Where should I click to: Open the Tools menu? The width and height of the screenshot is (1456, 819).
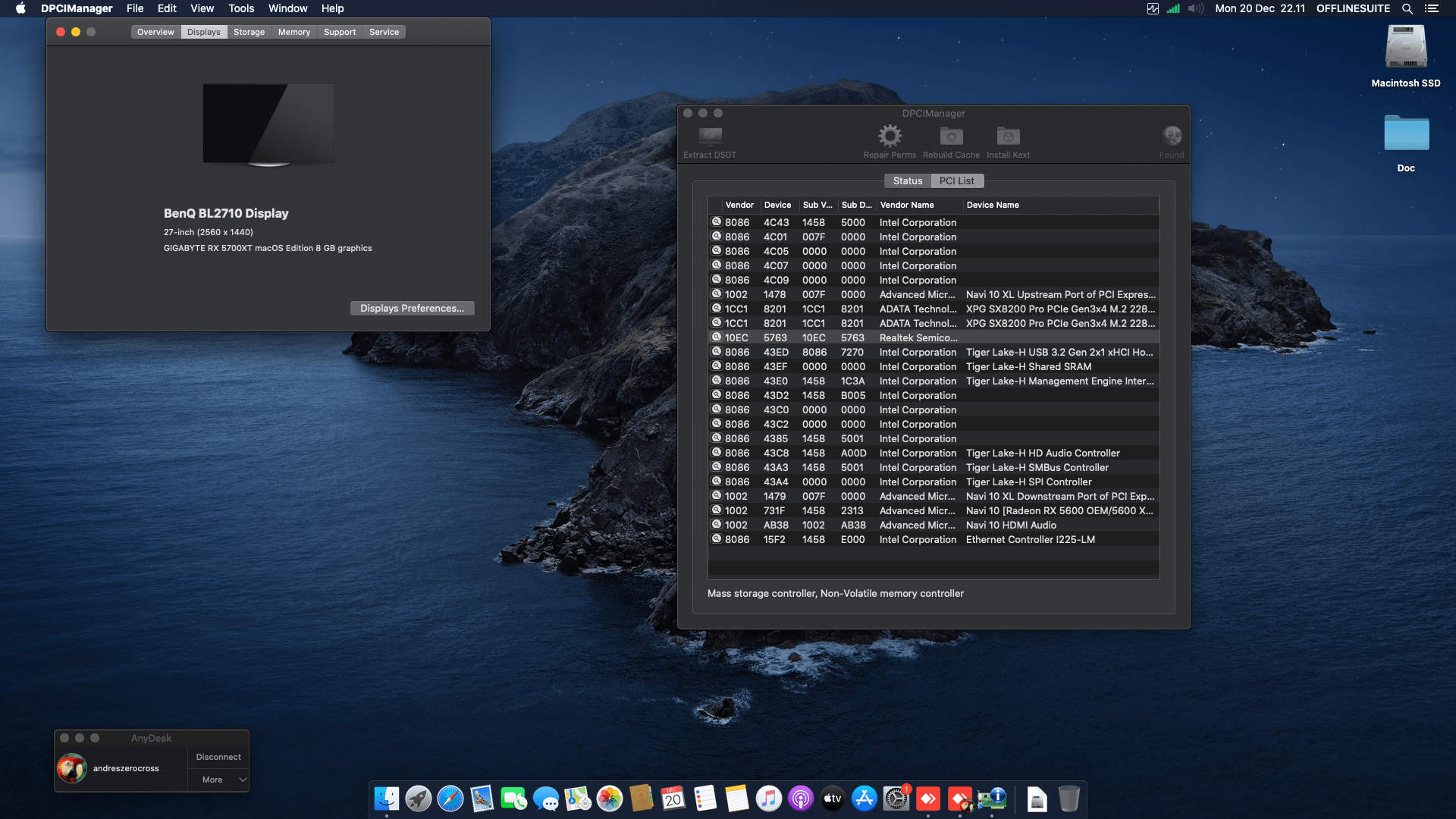point(240,8)
